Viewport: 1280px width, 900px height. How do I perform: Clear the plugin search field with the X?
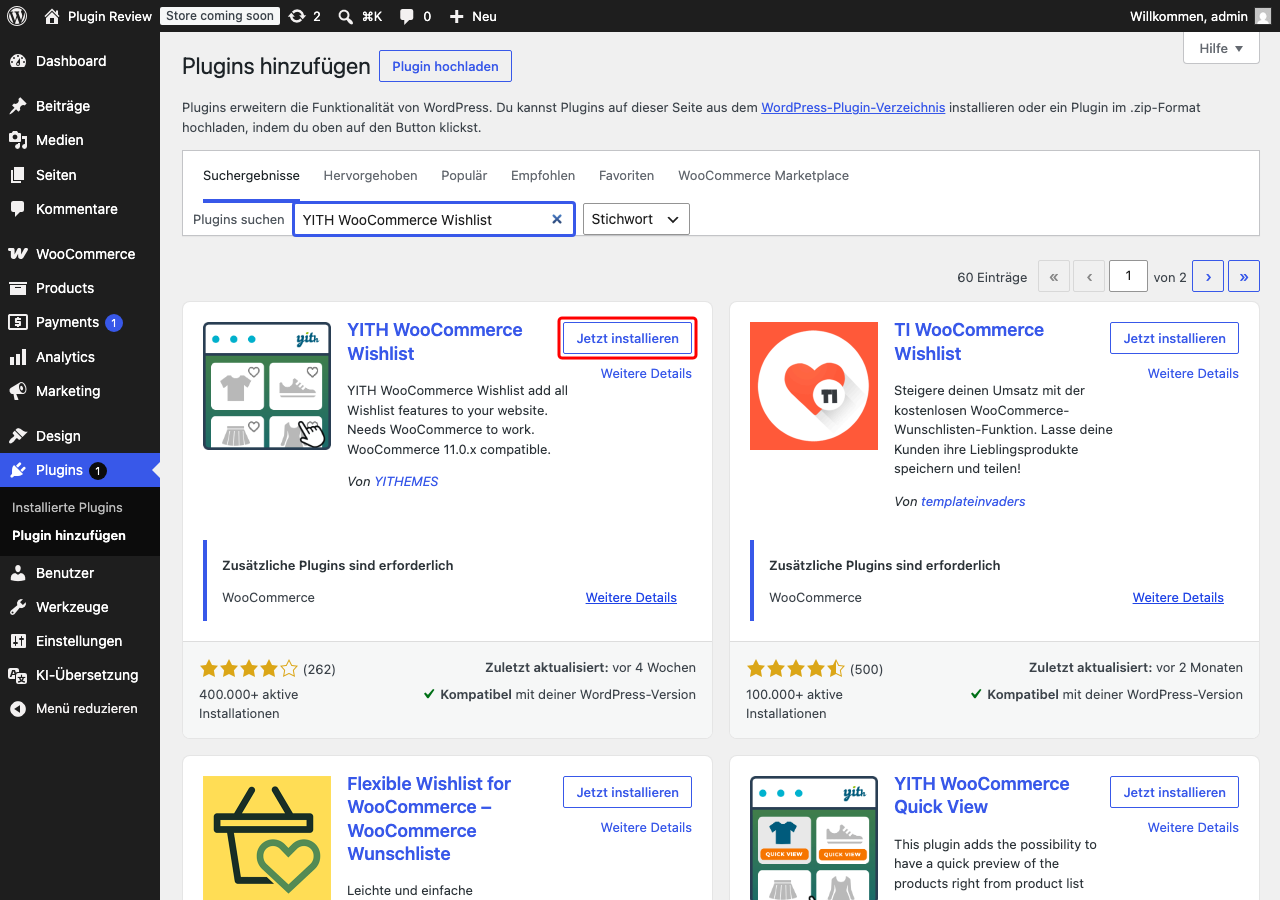point(557,219)
